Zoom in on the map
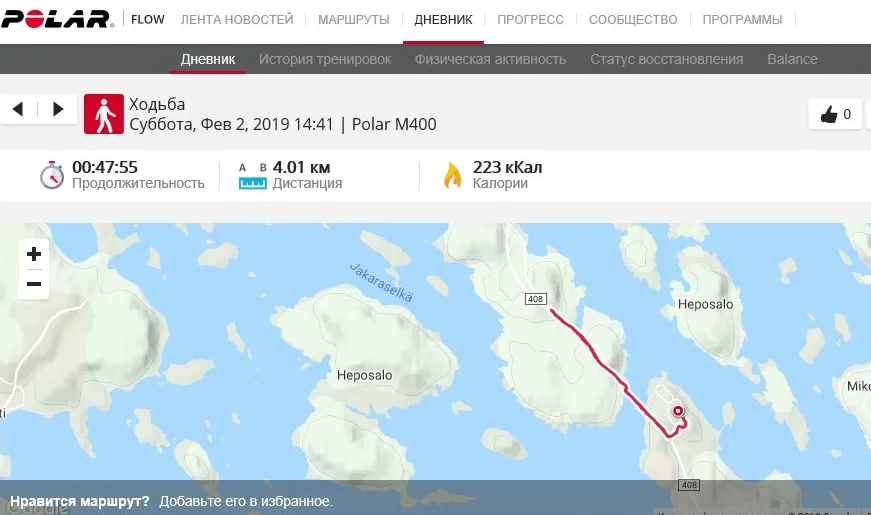This screenshot has width=871, height=515. pos(34,254)
